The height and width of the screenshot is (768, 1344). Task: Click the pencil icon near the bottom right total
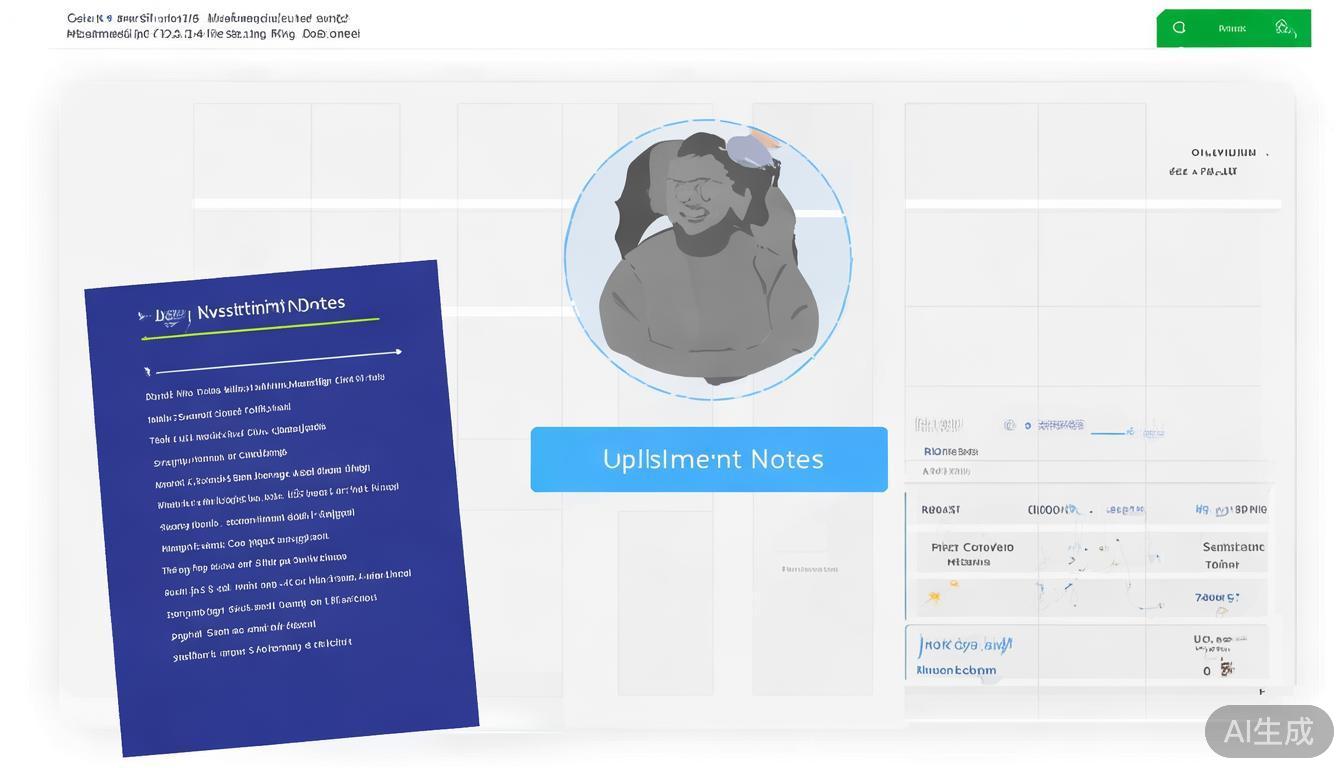click(x=1227, y=670)
